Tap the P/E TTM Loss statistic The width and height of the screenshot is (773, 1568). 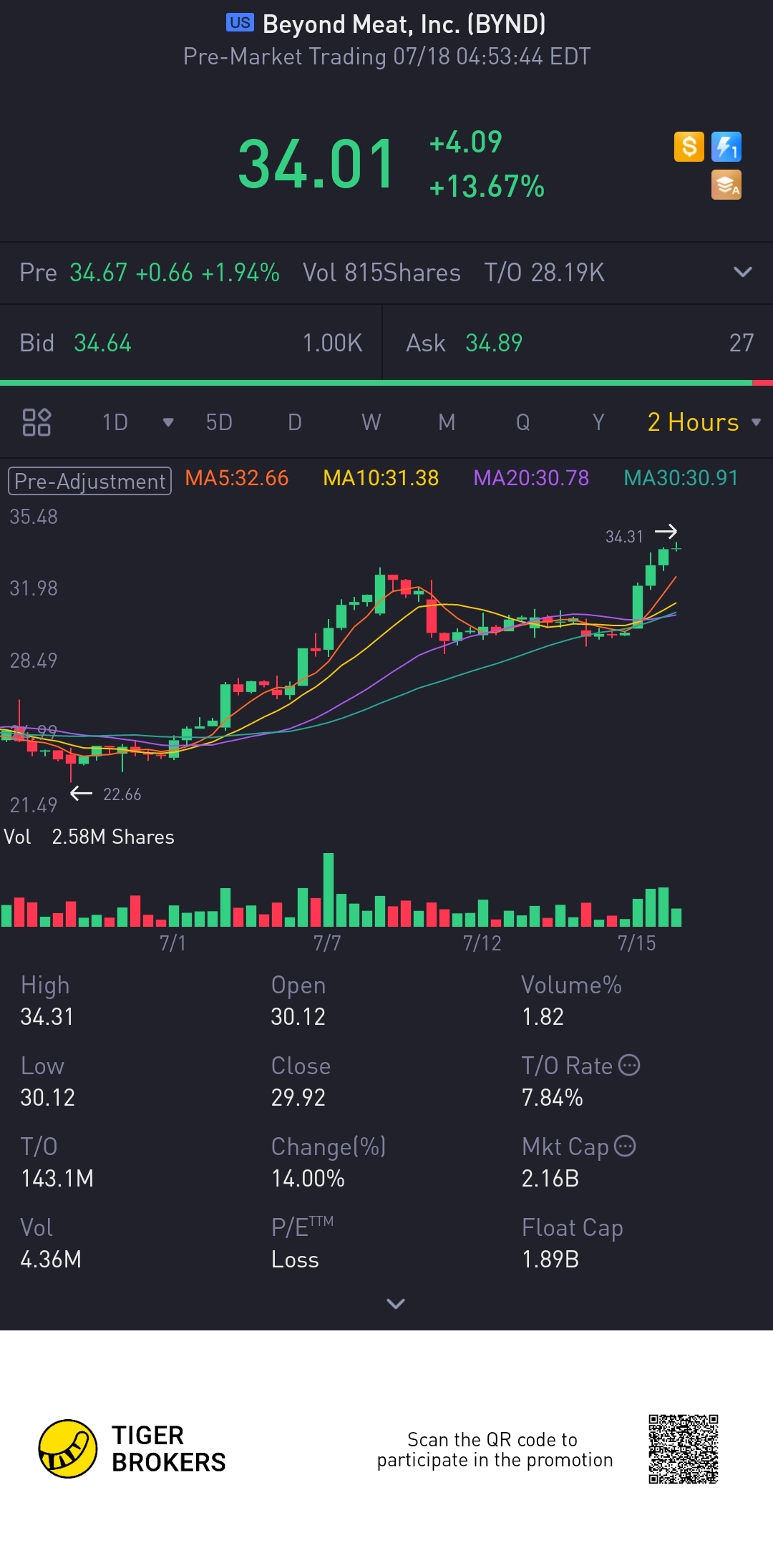302,1243
